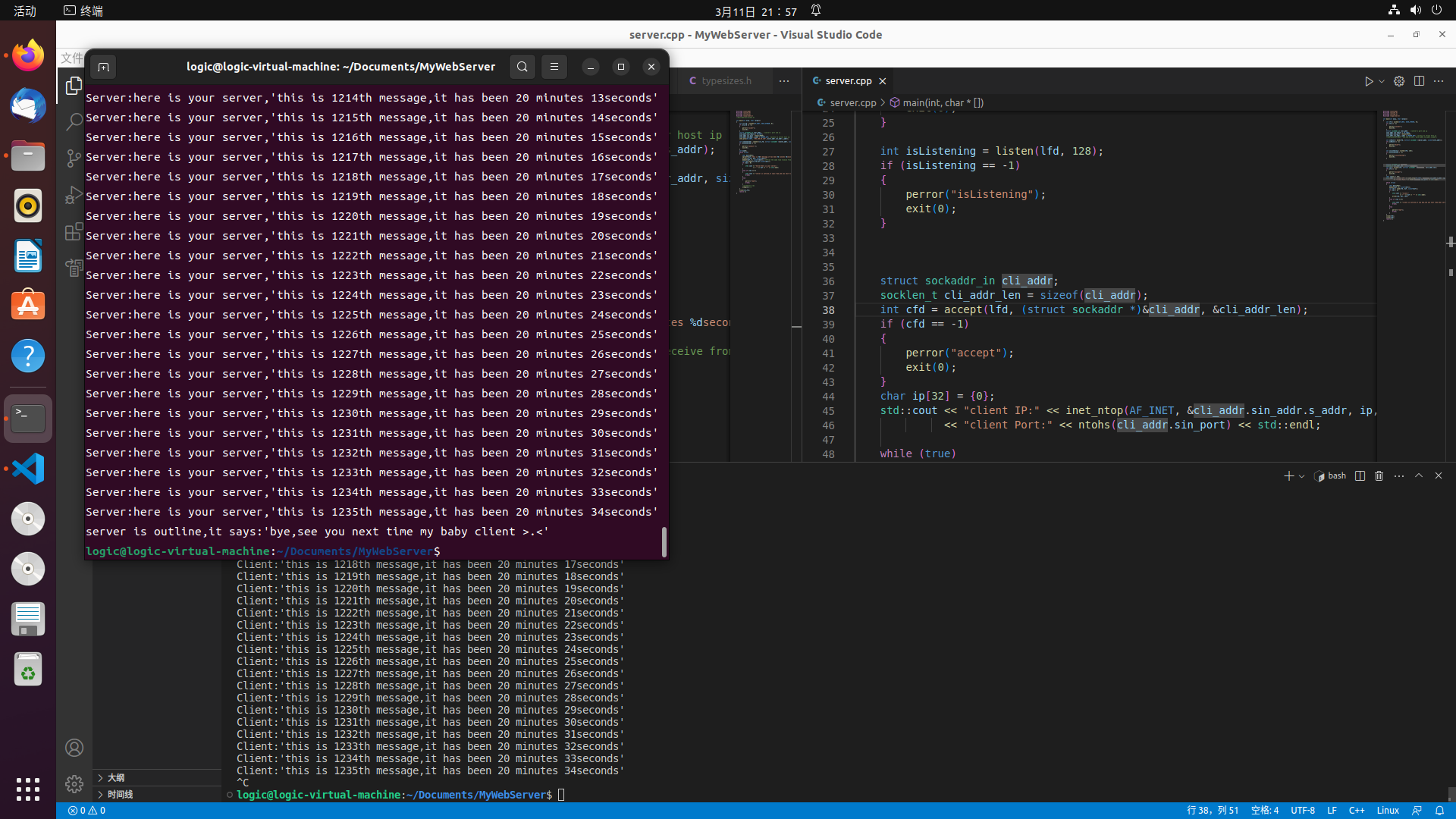Open terminal window hamburger menu
Screen dimensions: 1456x819
point(554,67)
